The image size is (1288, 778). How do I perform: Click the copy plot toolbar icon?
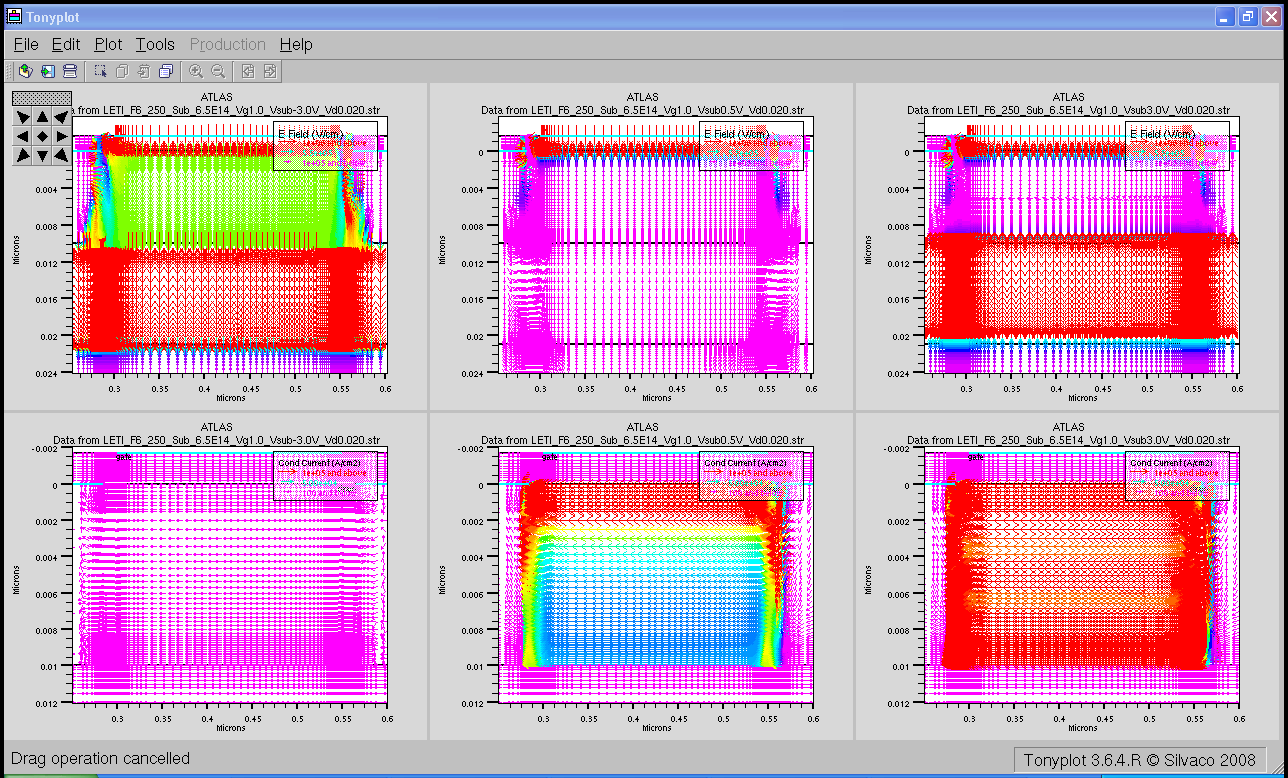pyautogui.click(x=122, y=71)
